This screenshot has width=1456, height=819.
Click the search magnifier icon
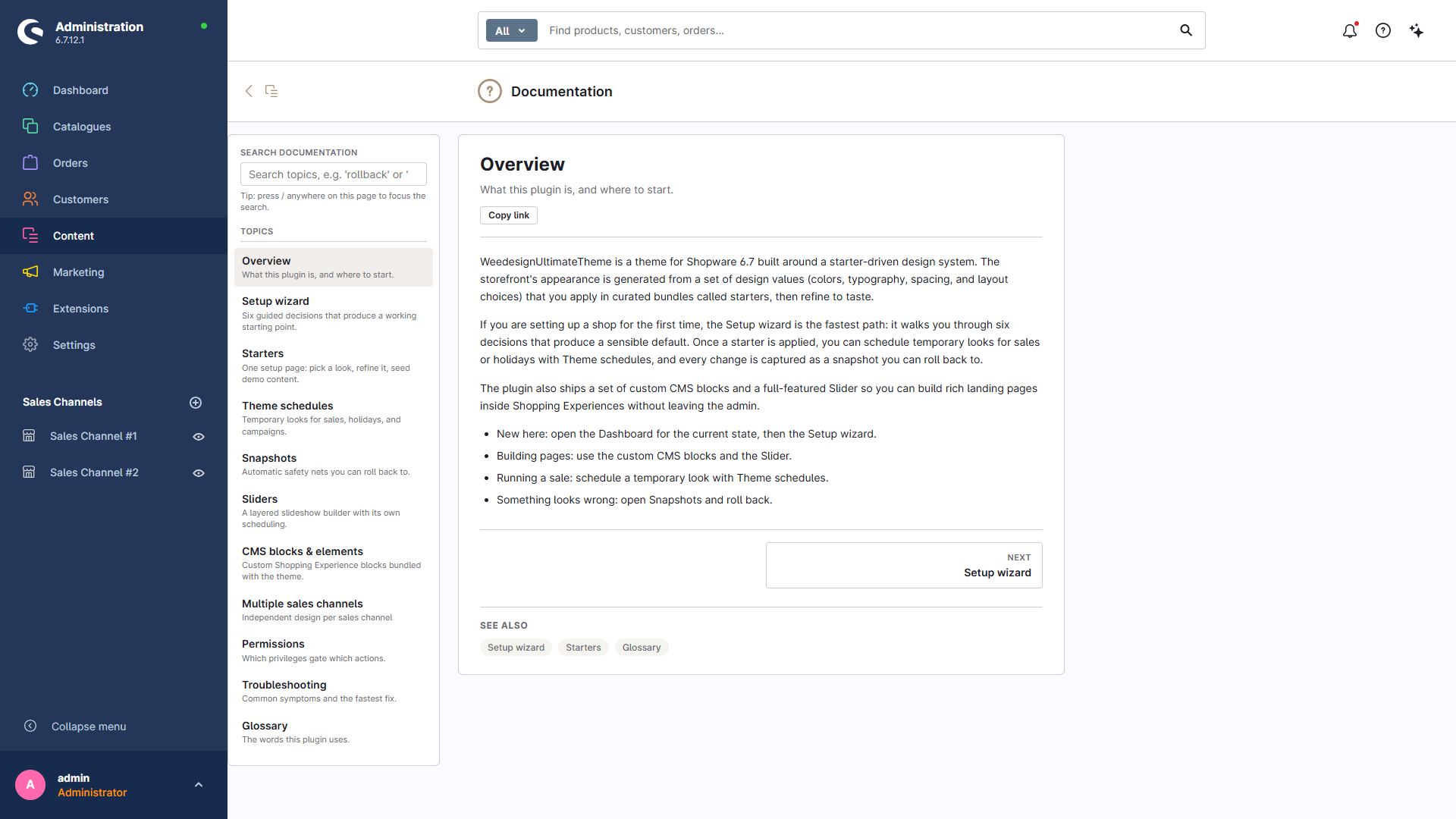click(1186, 30)
